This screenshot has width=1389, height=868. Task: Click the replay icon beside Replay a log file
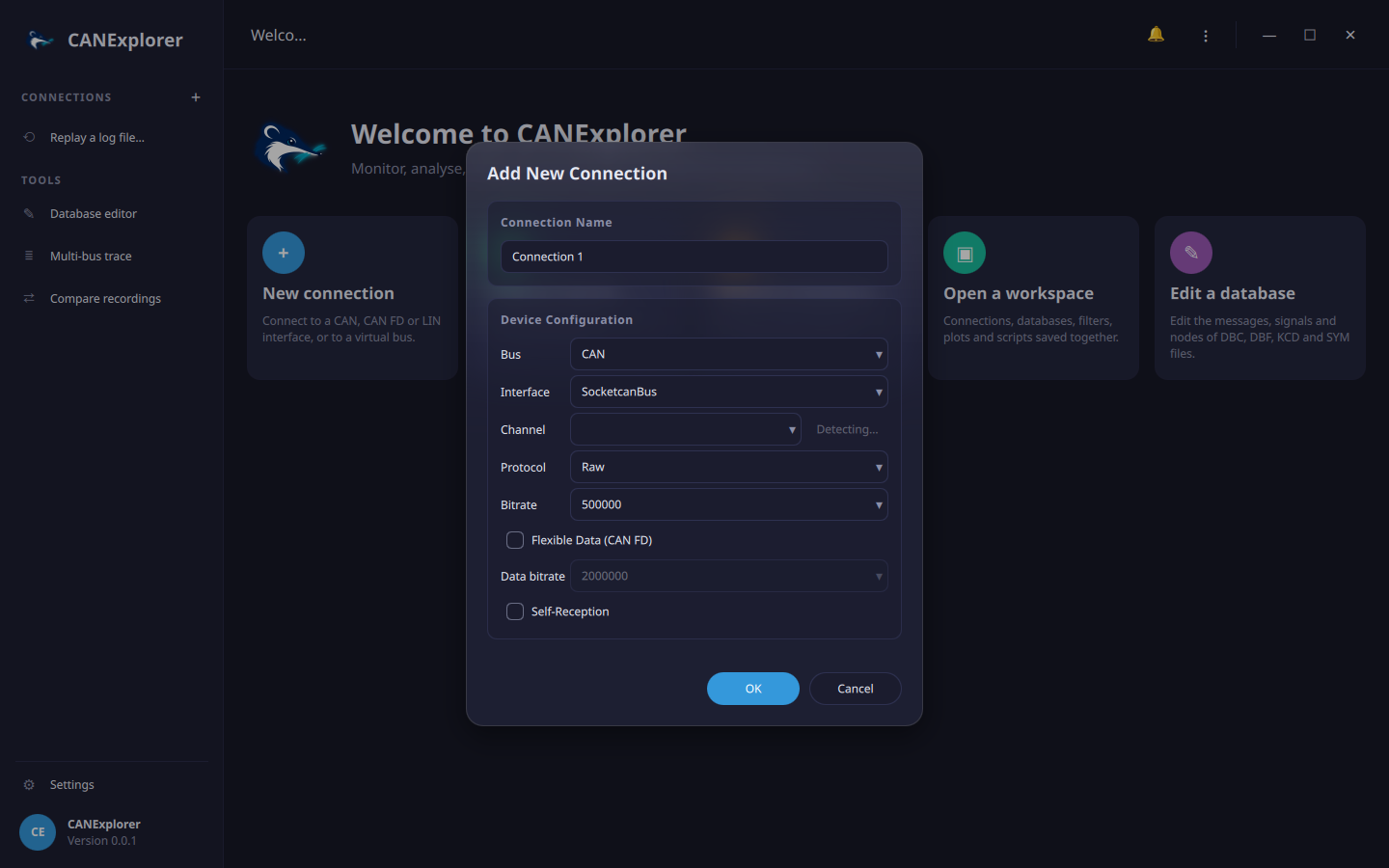click(29, 137)
